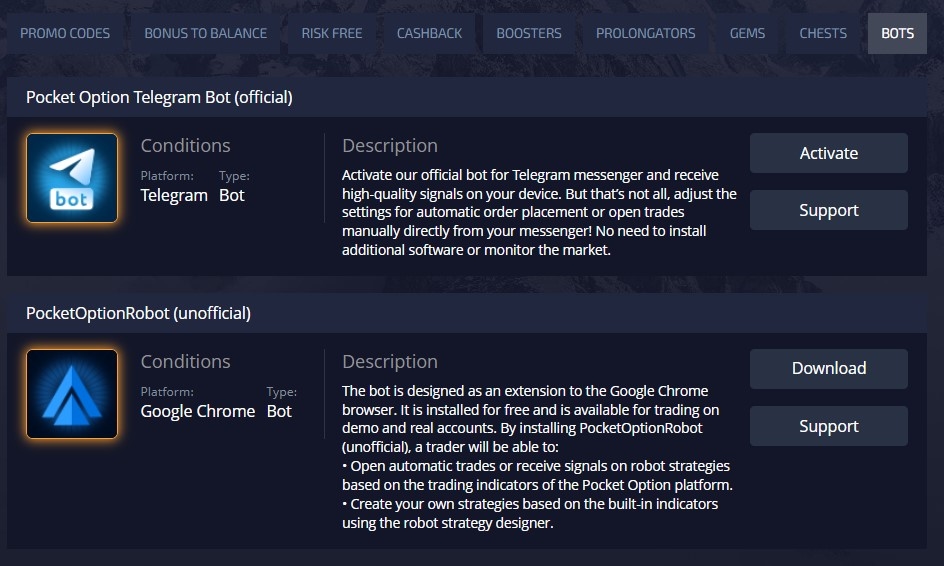Select the Gems tab
Image resolution: width=944 pixels, height=566 pixels.
click(x=747, y=33)
